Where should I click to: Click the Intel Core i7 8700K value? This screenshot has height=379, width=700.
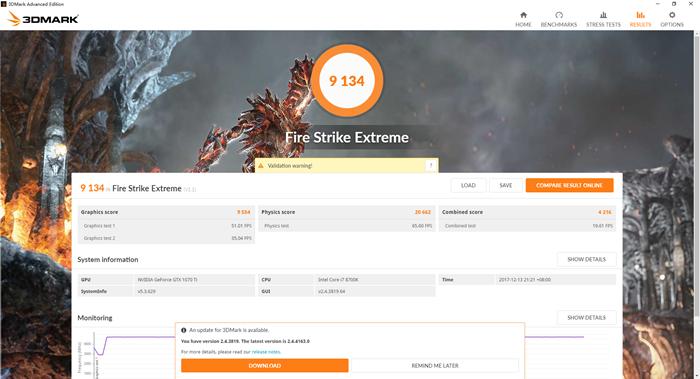point(338,279)
